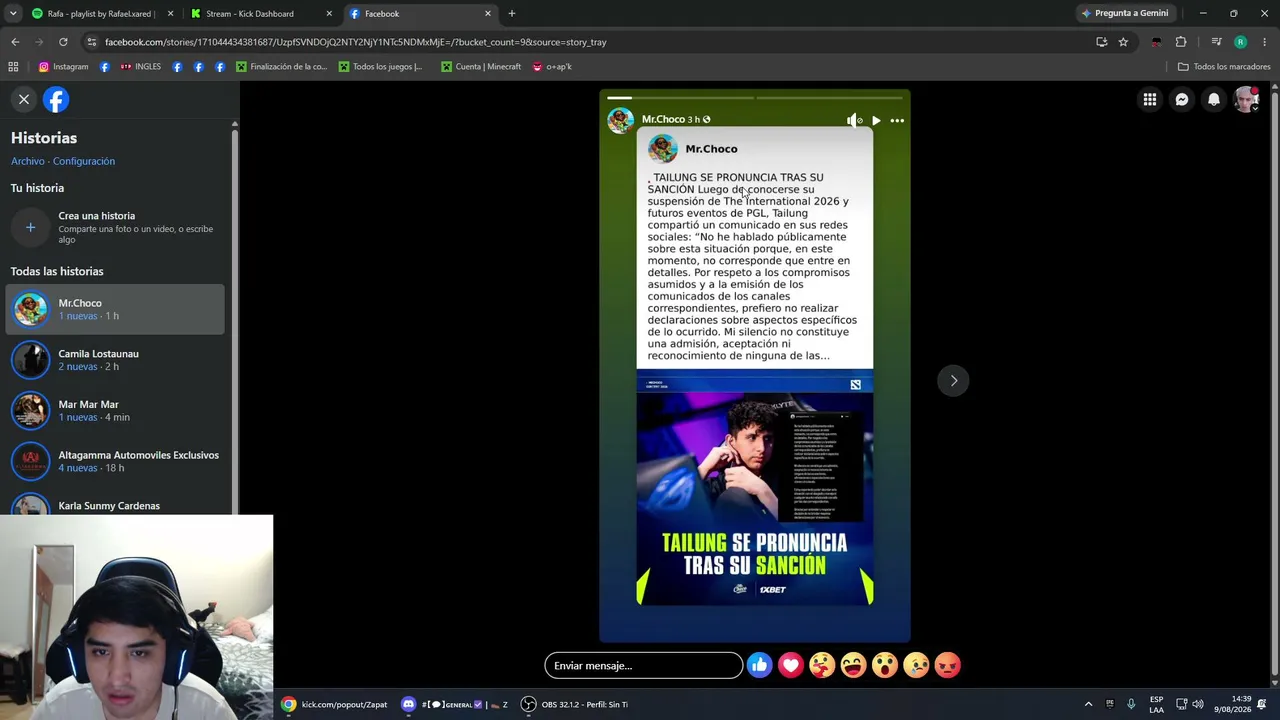1280x720 pixels.
Task: Bookmark this page with the star
Action: [x=1123, y=42]
